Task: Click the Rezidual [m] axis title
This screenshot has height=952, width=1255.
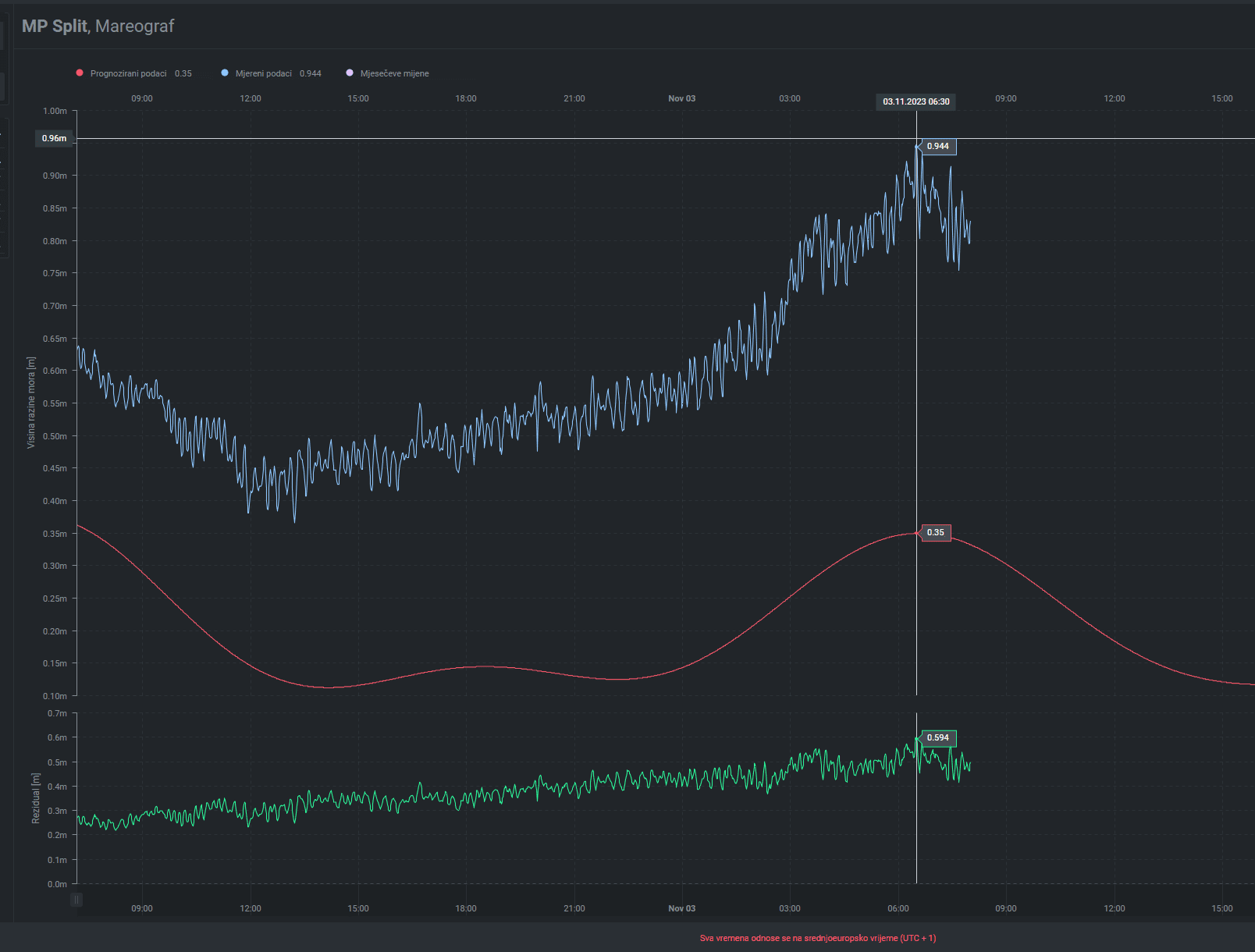Action: tap(35, 798)
